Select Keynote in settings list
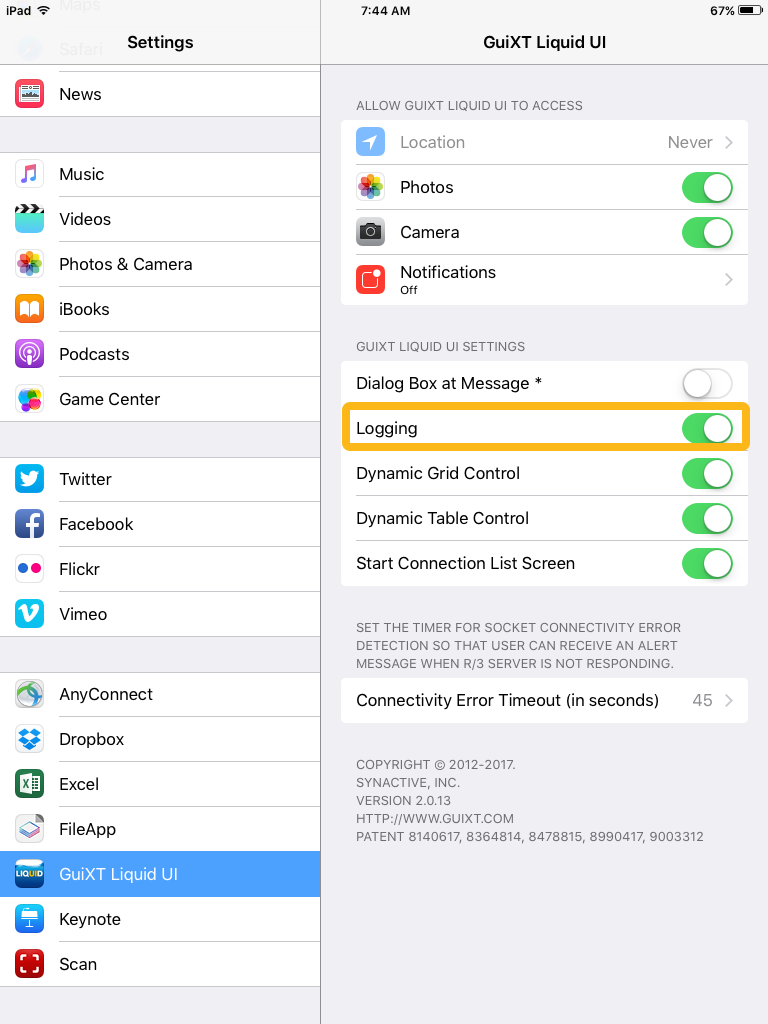 160,919
